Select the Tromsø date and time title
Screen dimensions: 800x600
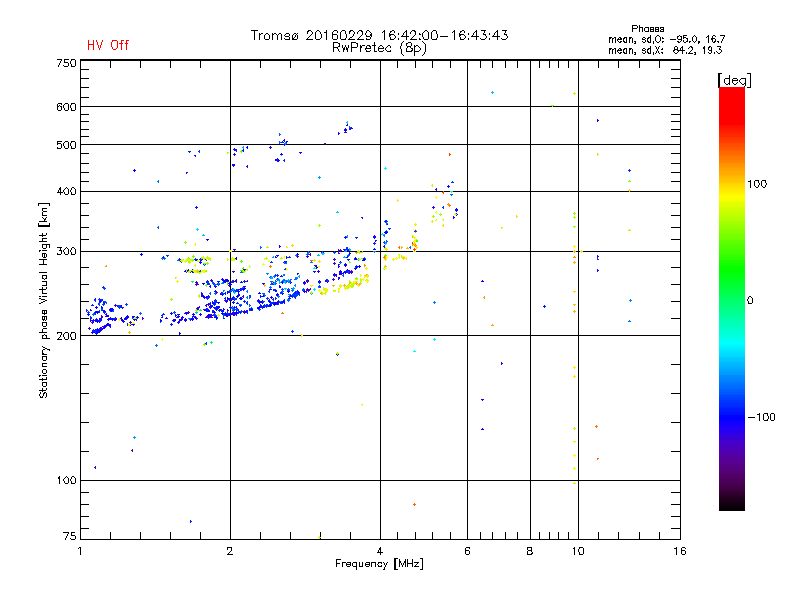tap(379, 35)
